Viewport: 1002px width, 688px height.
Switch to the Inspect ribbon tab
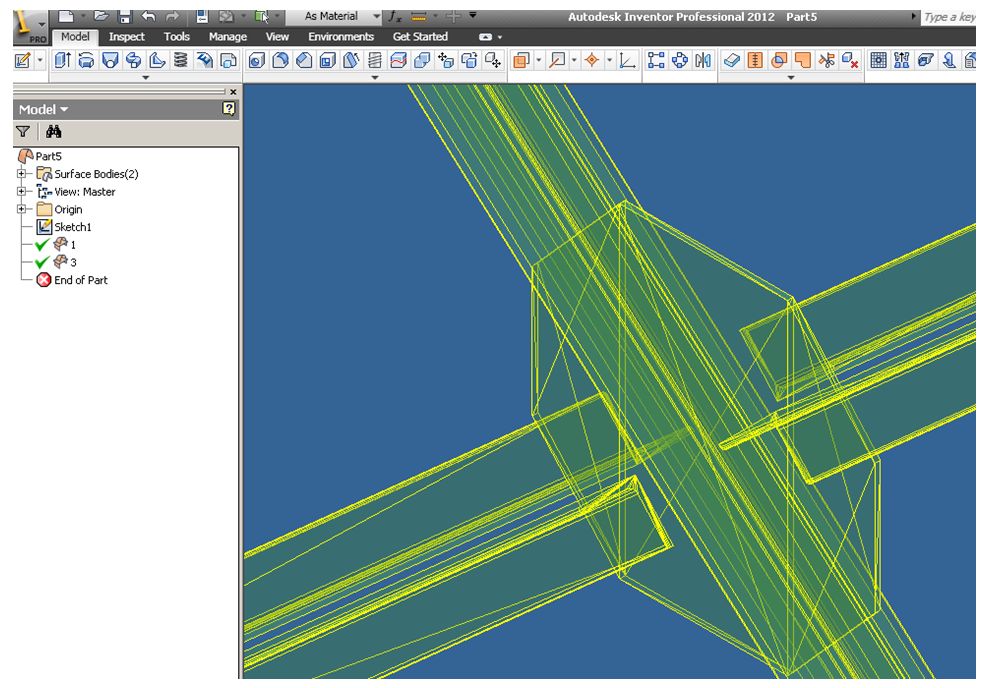(x=127, y=36)
